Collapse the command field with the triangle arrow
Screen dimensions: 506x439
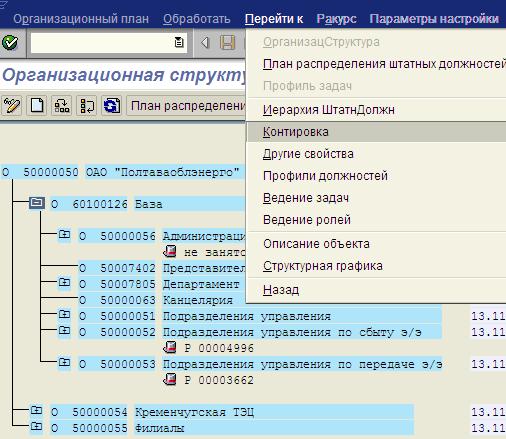[205, 43]
